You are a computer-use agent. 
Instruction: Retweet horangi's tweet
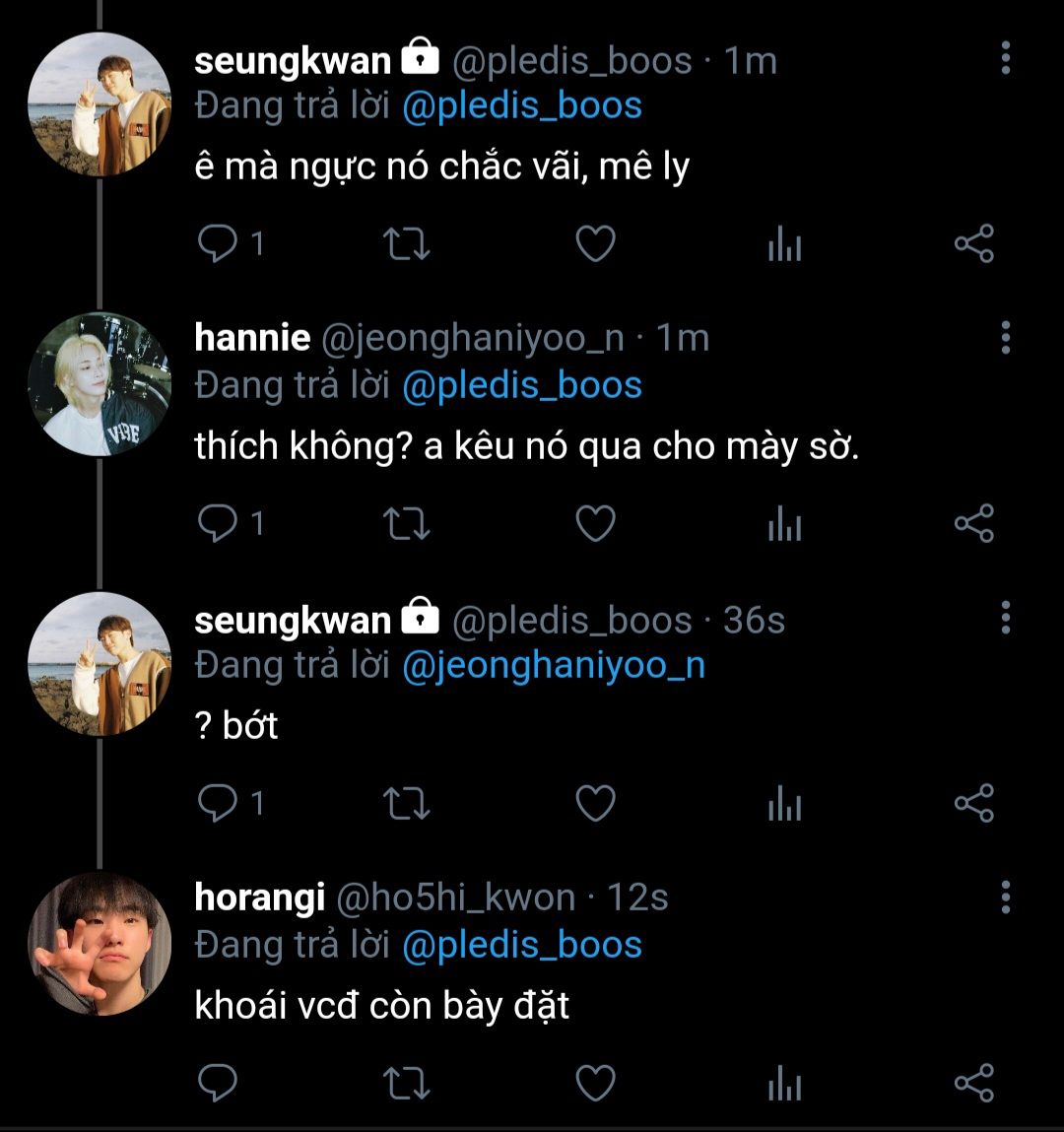[x=406, y=1083]
